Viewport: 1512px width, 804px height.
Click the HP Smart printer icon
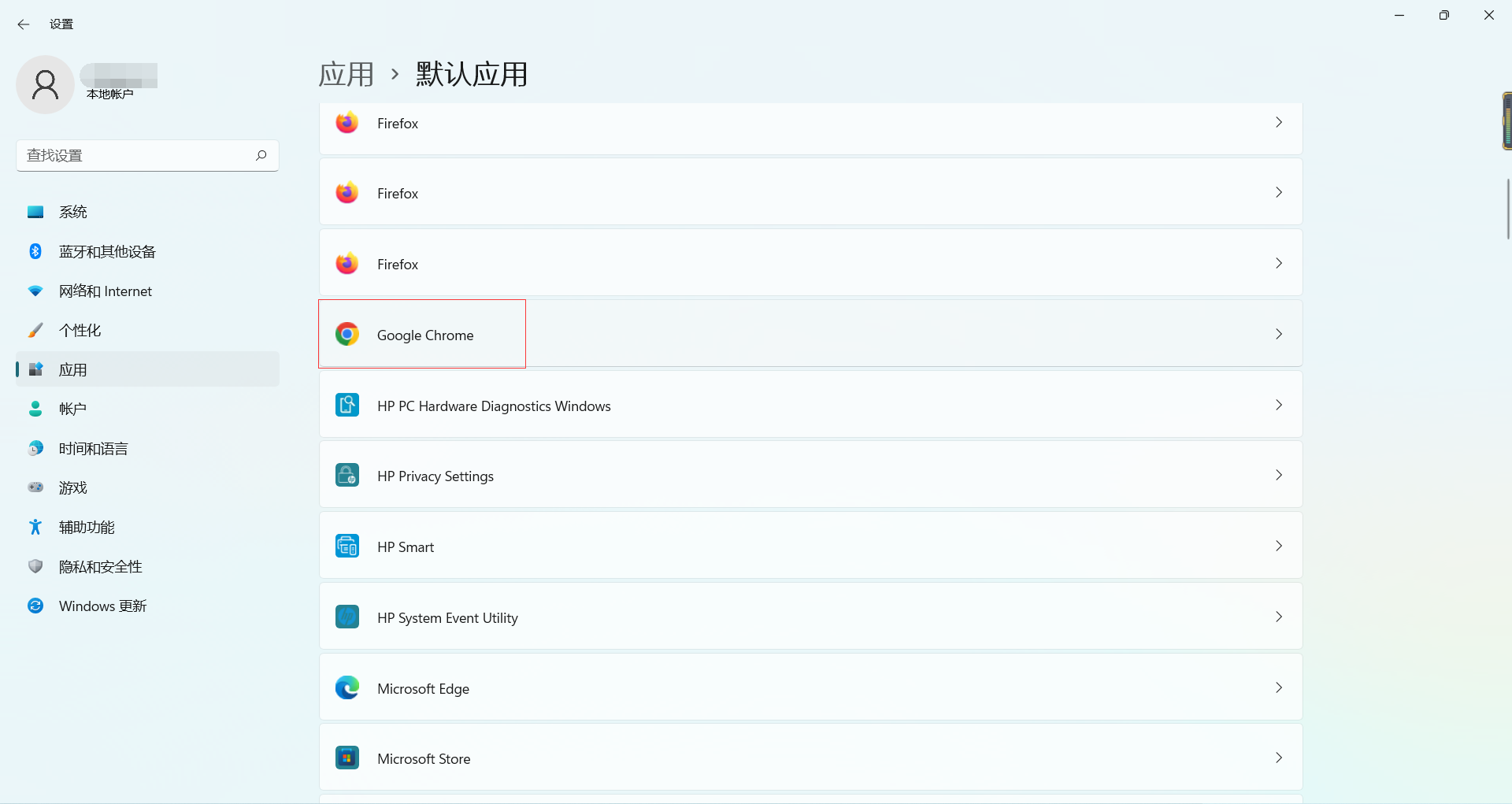(347, 546)
